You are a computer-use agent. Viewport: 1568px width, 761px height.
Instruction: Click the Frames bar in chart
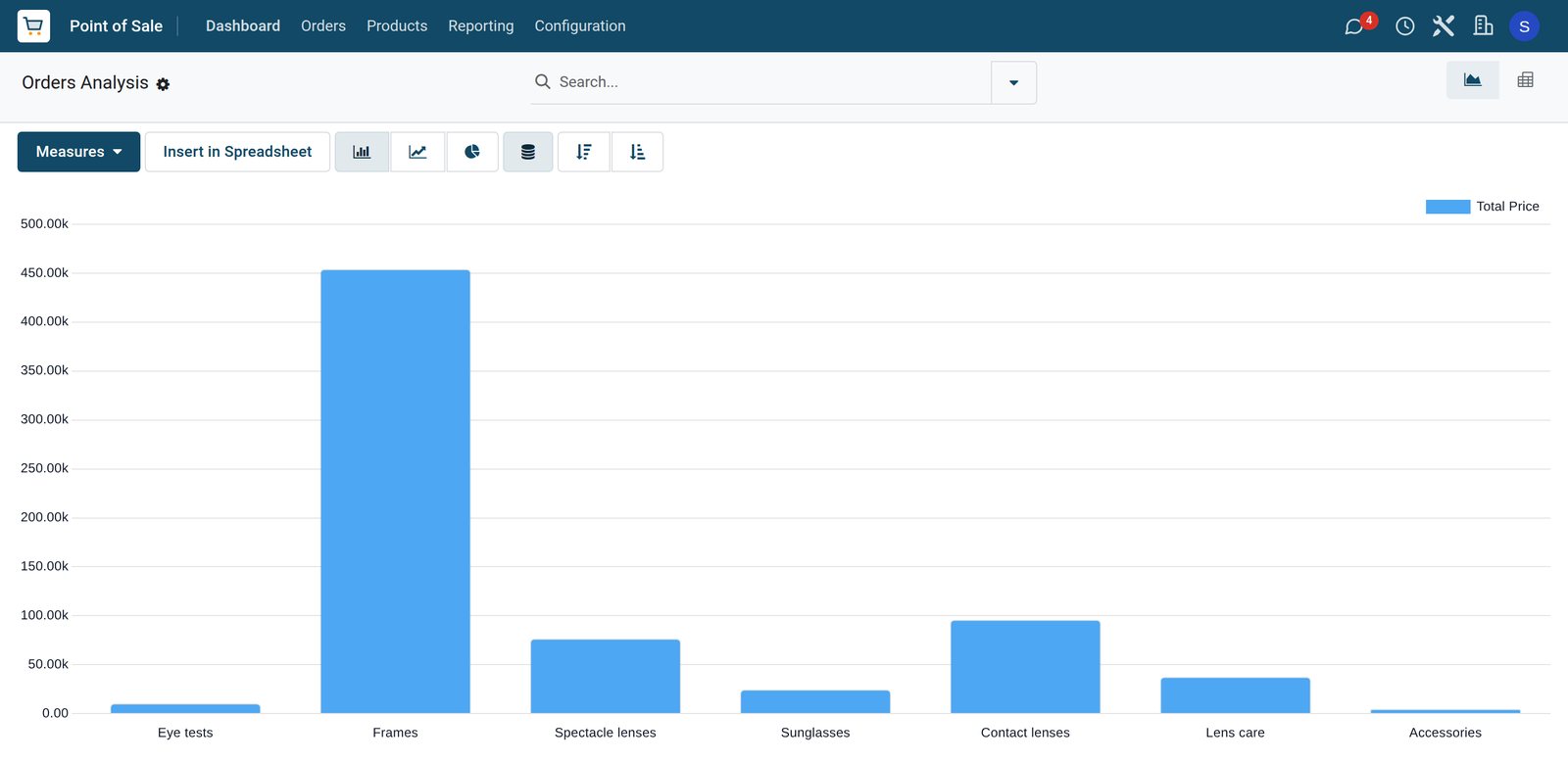(395, 492)
